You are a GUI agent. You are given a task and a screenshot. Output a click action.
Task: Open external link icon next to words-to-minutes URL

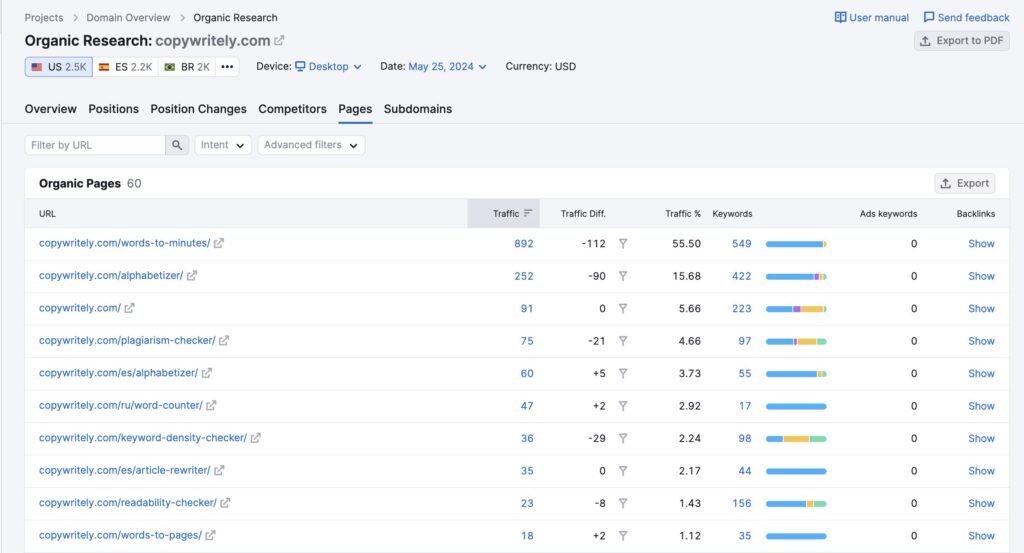tap(219, 243)
